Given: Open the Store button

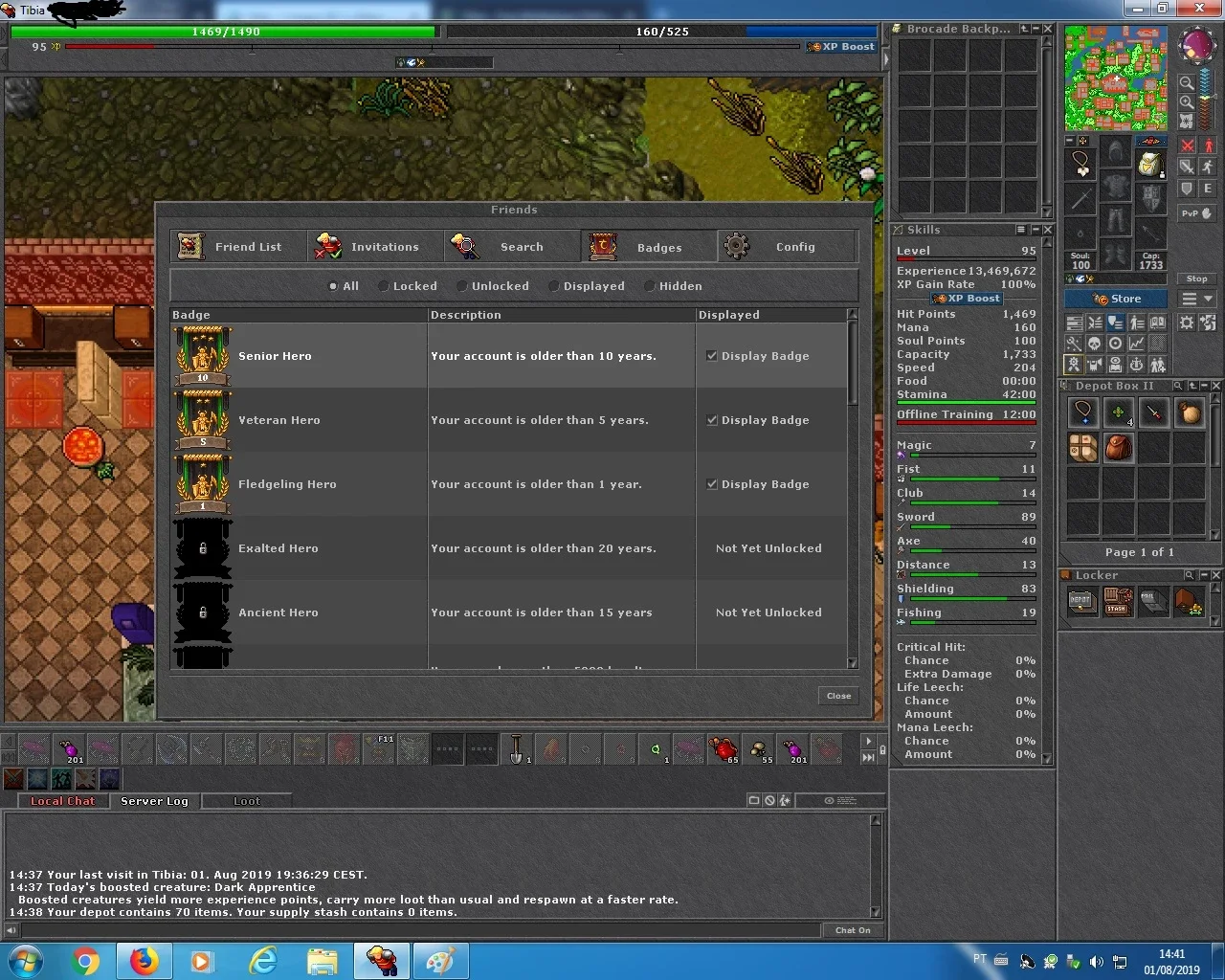Looking at the screenshot, I should [x=1116, y=299].
